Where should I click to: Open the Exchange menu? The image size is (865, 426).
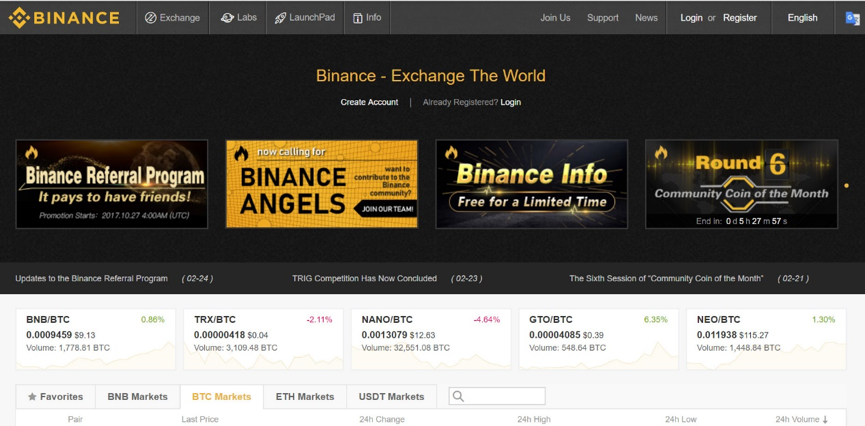[x=173, y=18]
